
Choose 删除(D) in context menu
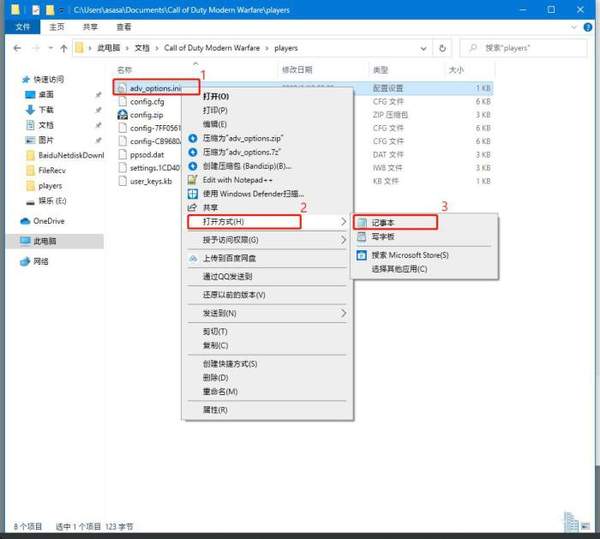267,378
